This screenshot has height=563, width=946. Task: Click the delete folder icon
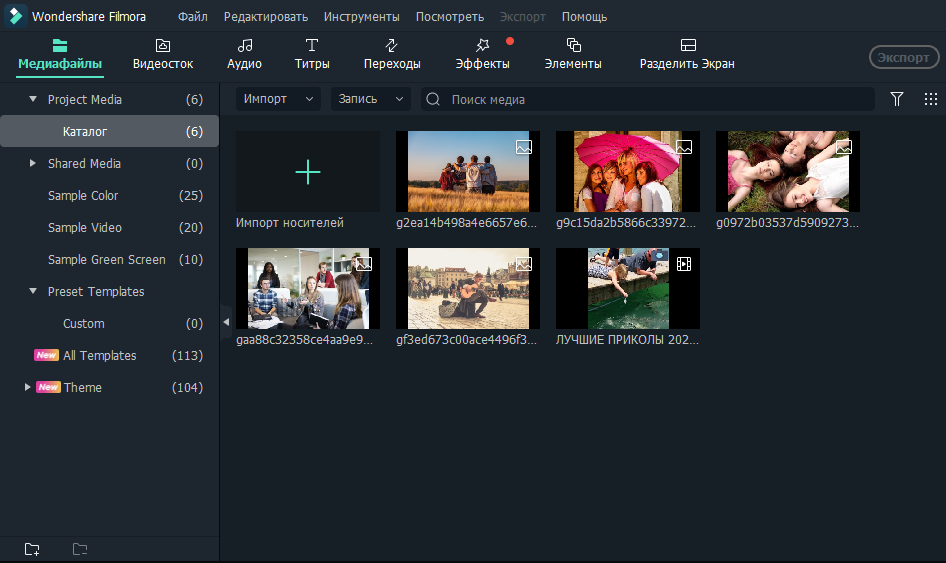(x=80, y=549)
